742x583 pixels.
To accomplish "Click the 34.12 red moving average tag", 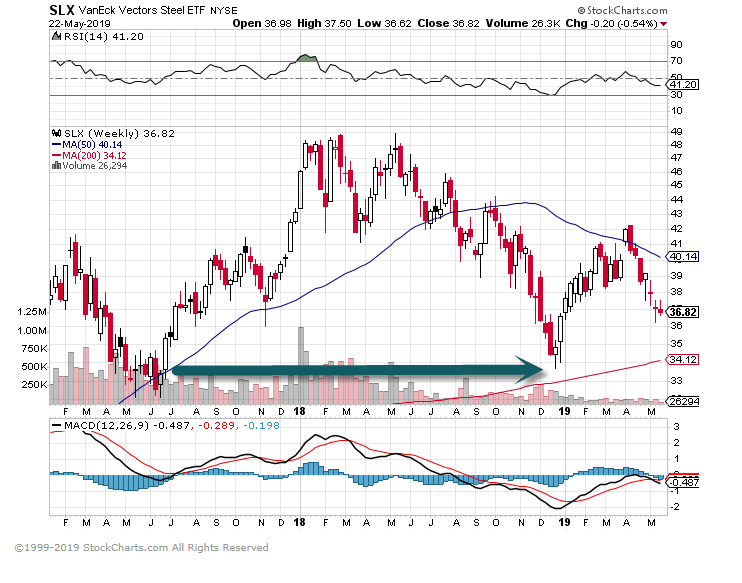I will (x=682, y=360).
